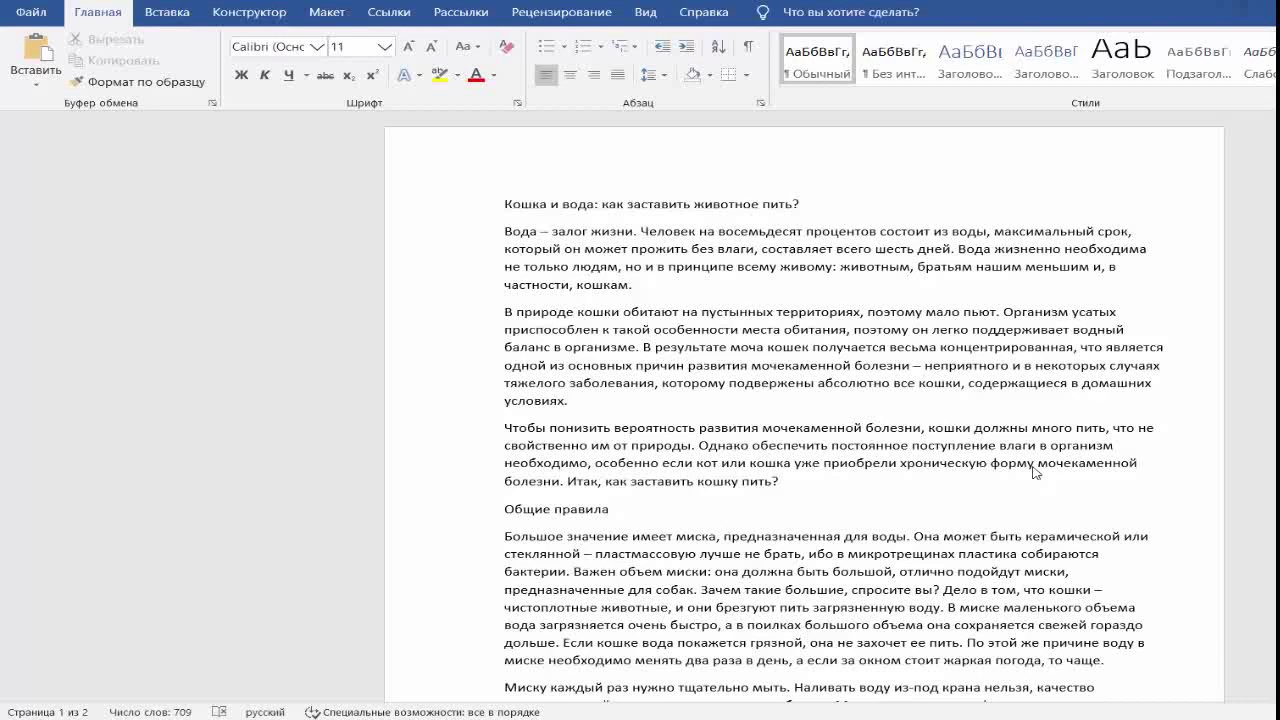Expand the borders dropdown arrow
The image size is (1280, 720).
[x=746, y=75]
